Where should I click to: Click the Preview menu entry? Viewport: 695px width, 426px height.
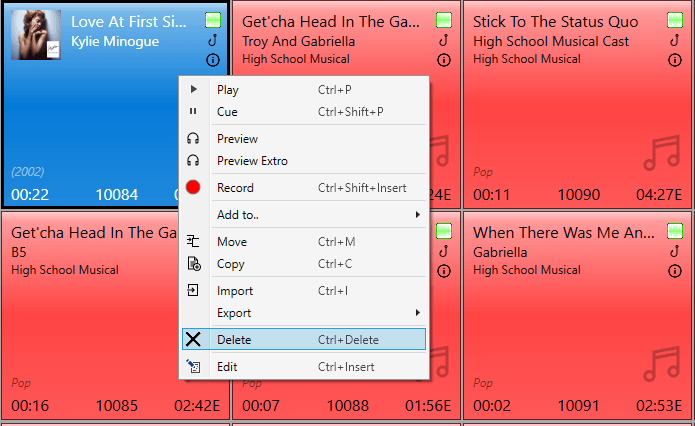coord(304,139)
